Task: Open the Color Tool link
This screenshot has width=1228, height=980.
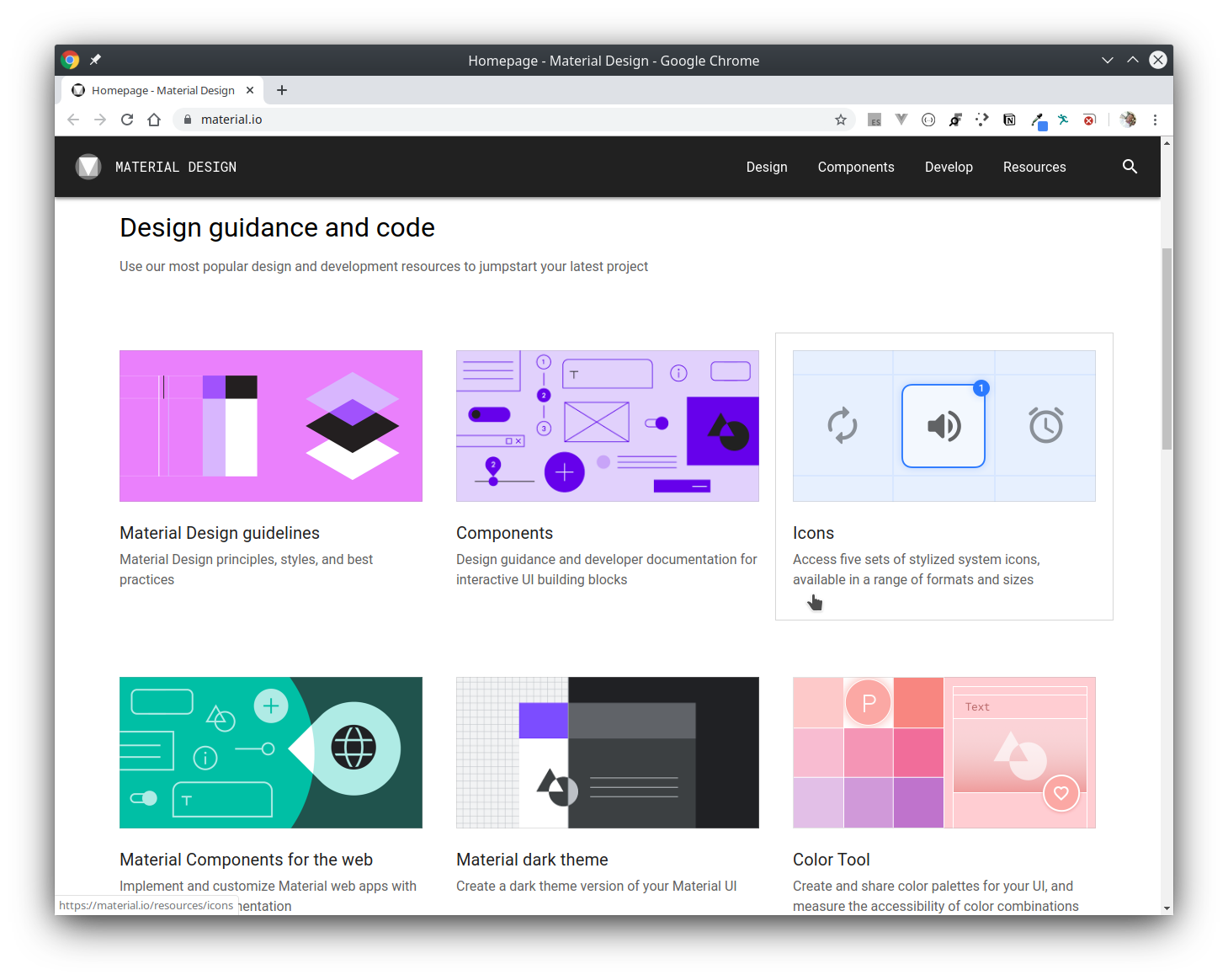Action: 832,860
